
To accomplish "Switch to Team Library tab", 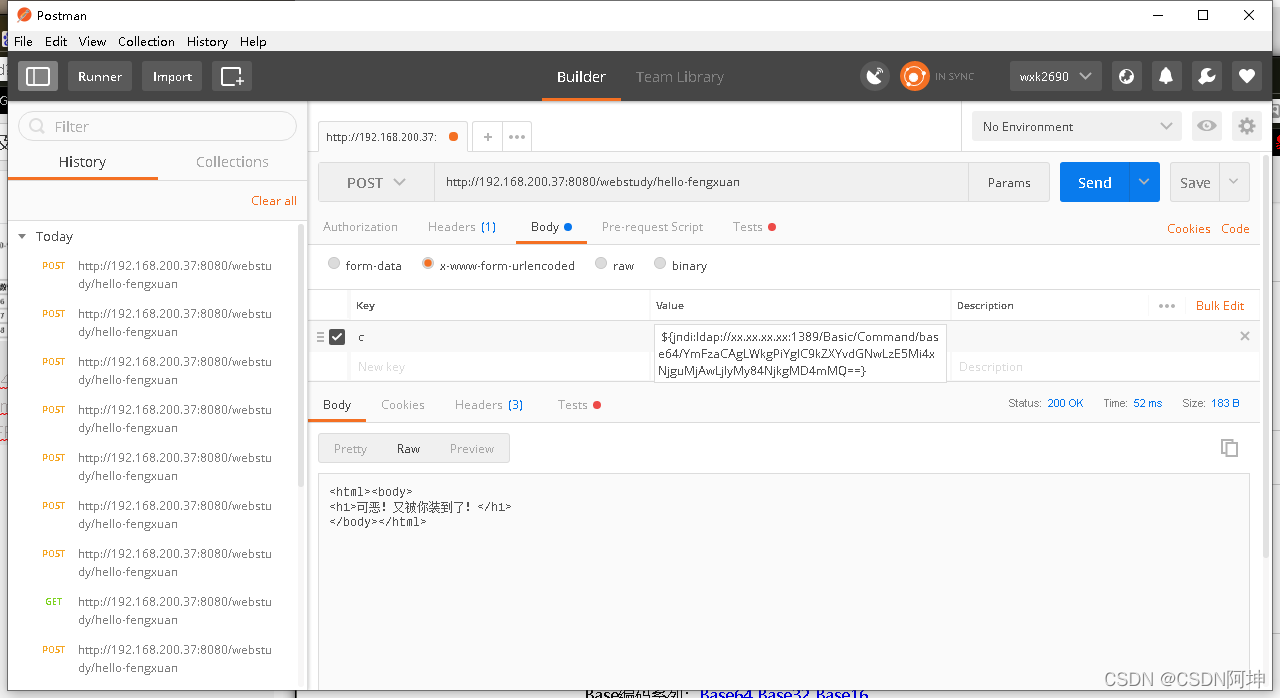I will point(679,77).
